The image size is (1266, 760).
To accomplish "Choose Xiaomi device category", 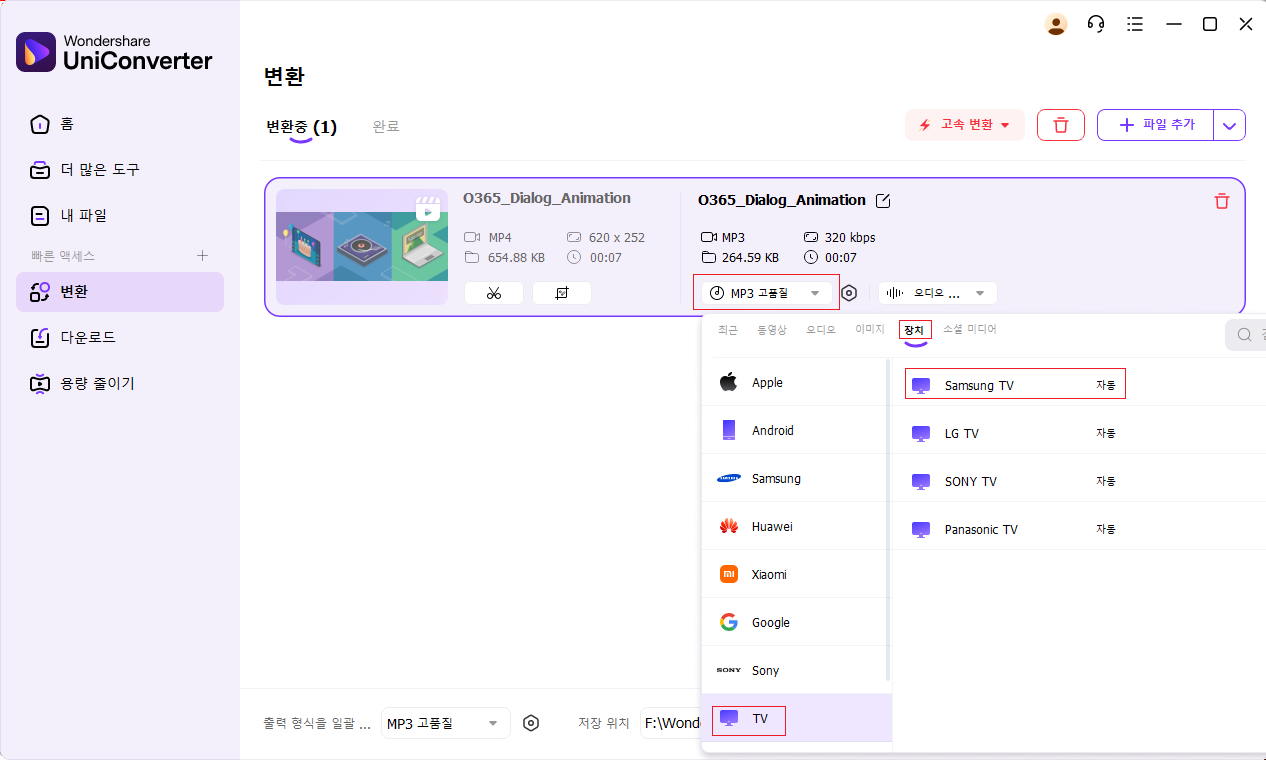I will (x=795, y=574).
